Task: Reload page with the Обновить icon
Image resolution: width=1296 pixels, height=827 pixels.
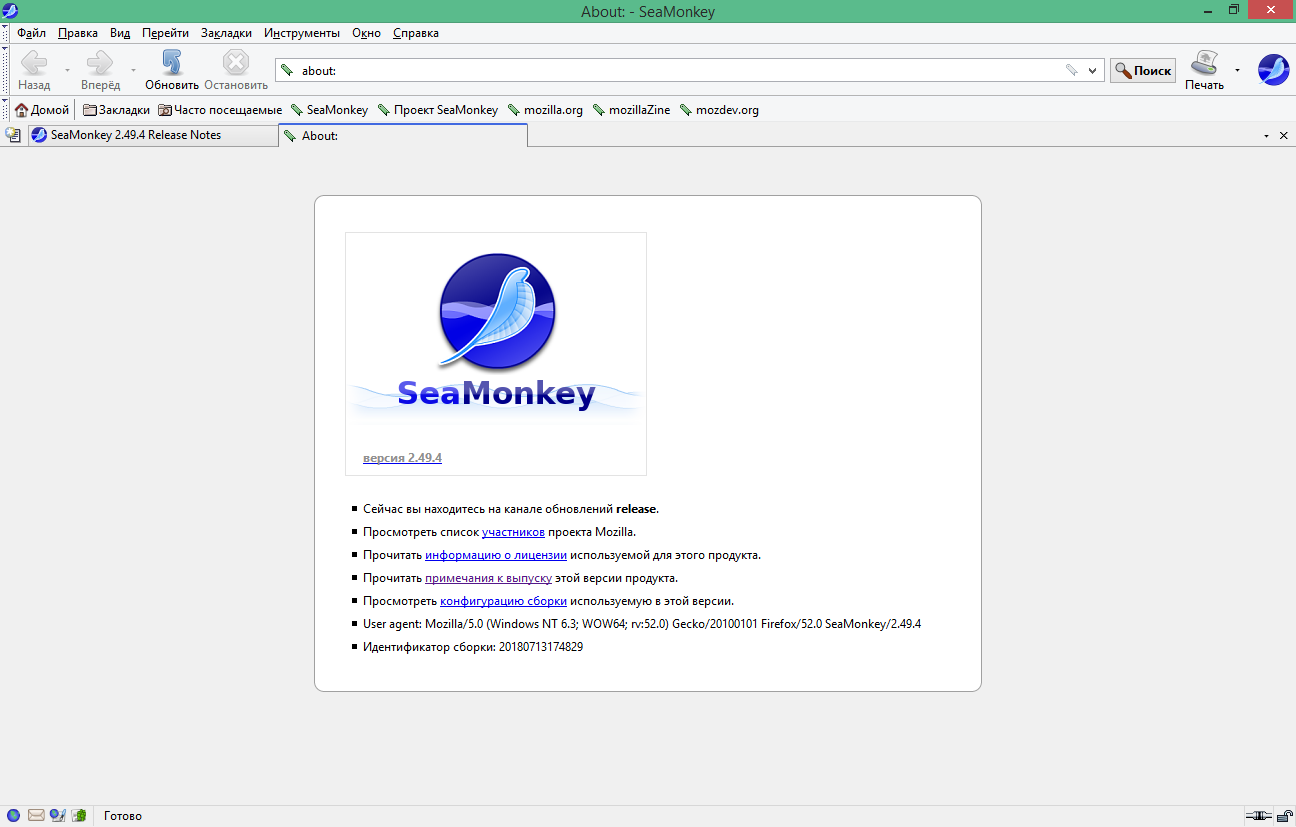Action: point(172,63)
